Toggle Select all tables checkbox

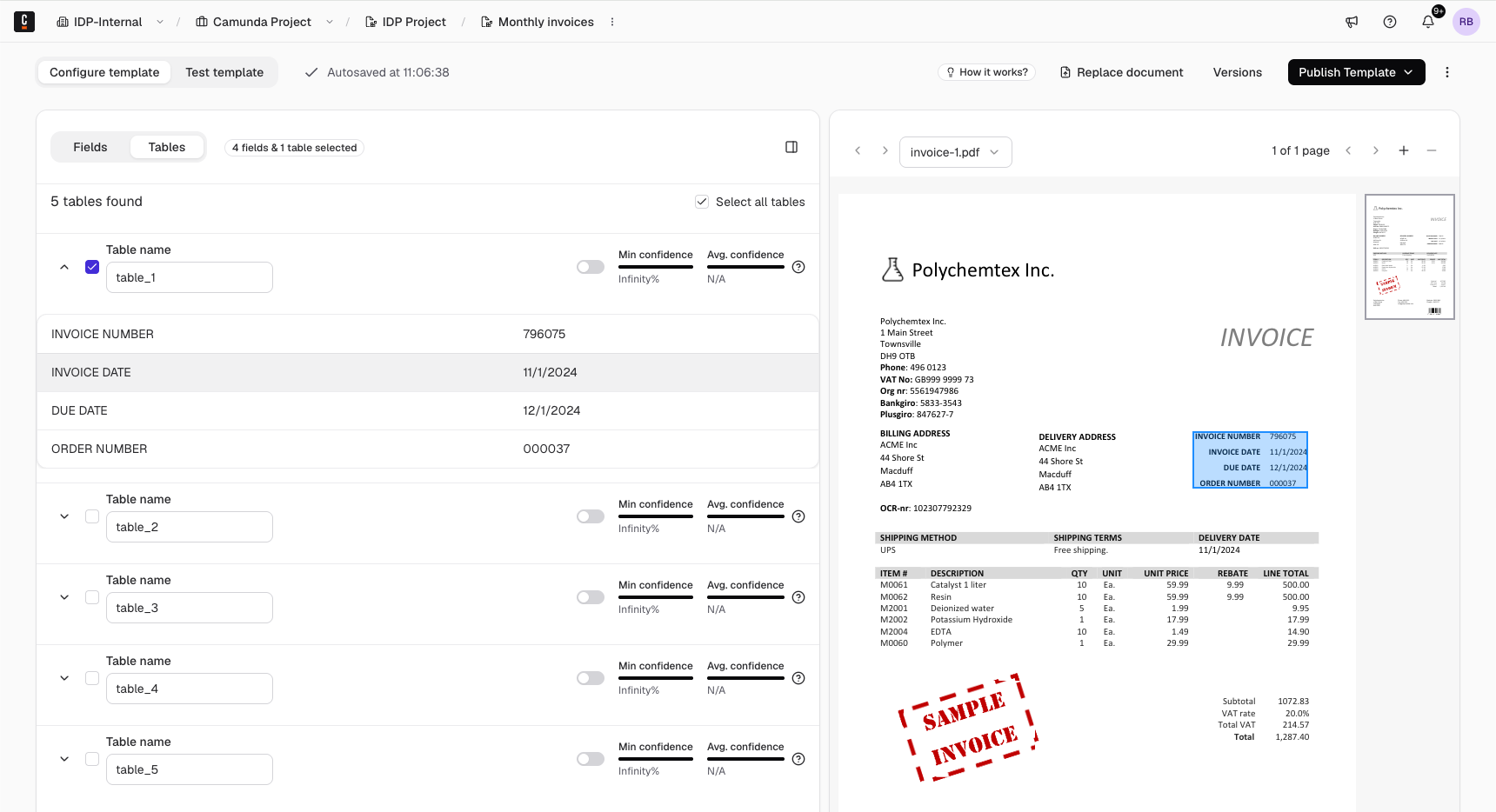click(702, 202)
